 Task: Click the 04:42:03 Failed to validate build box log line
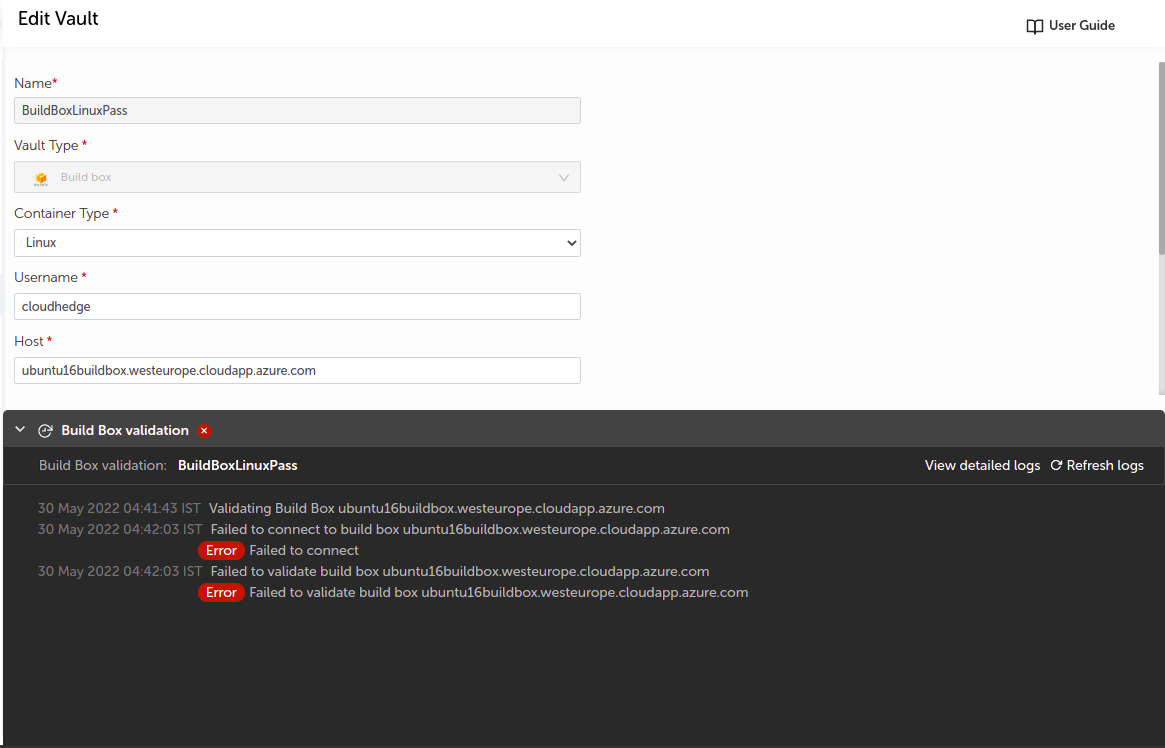click(459, 572)
